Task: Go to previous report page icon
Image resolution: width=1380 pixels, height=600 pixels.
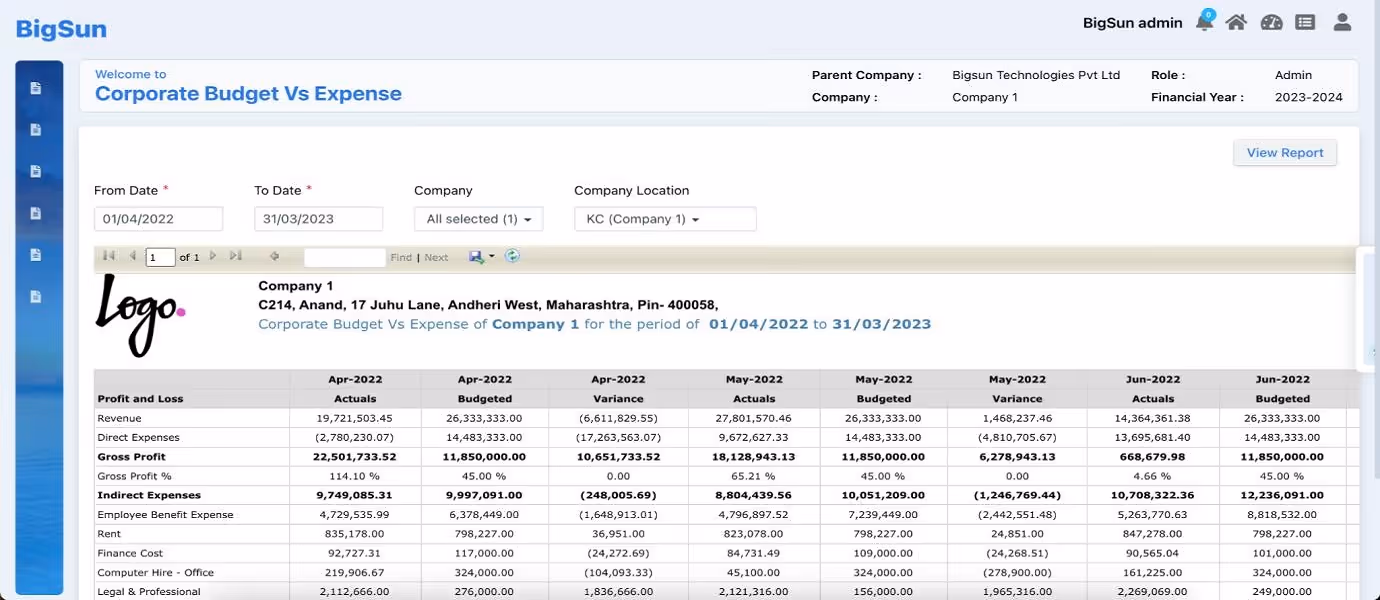Action: point(132,256)
